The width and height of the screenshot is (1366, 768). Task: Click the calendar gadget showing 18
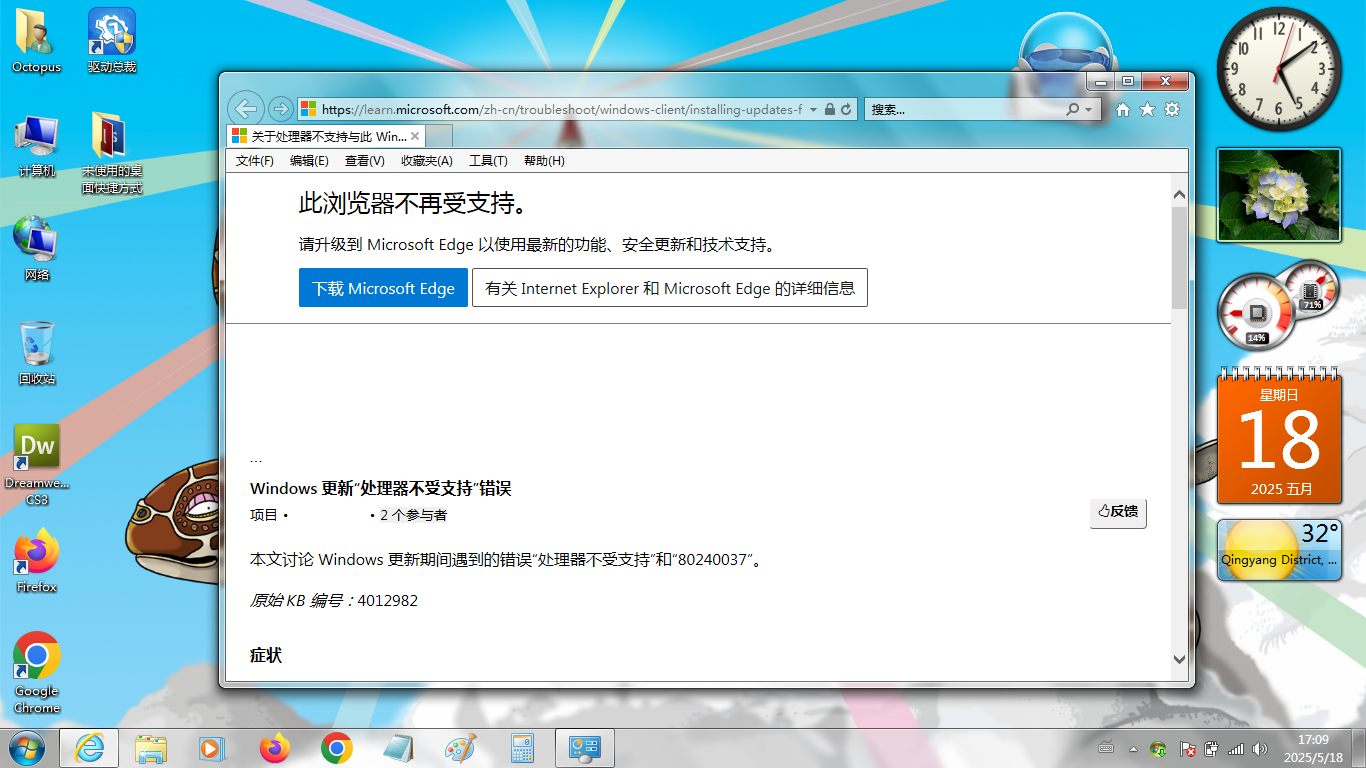(1279, 435)
